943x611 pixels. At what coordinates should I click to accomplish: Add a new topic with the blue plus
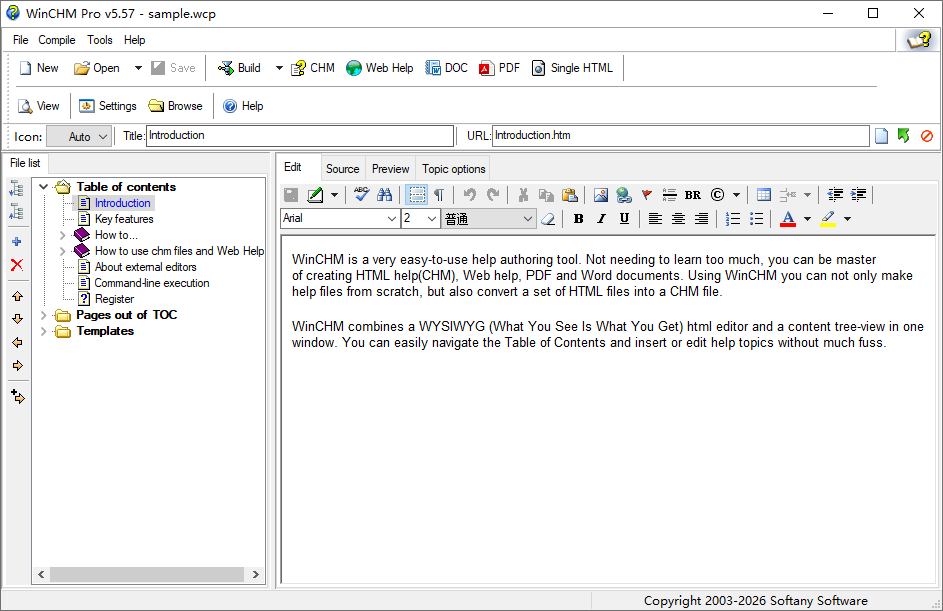tap(17, 242)
